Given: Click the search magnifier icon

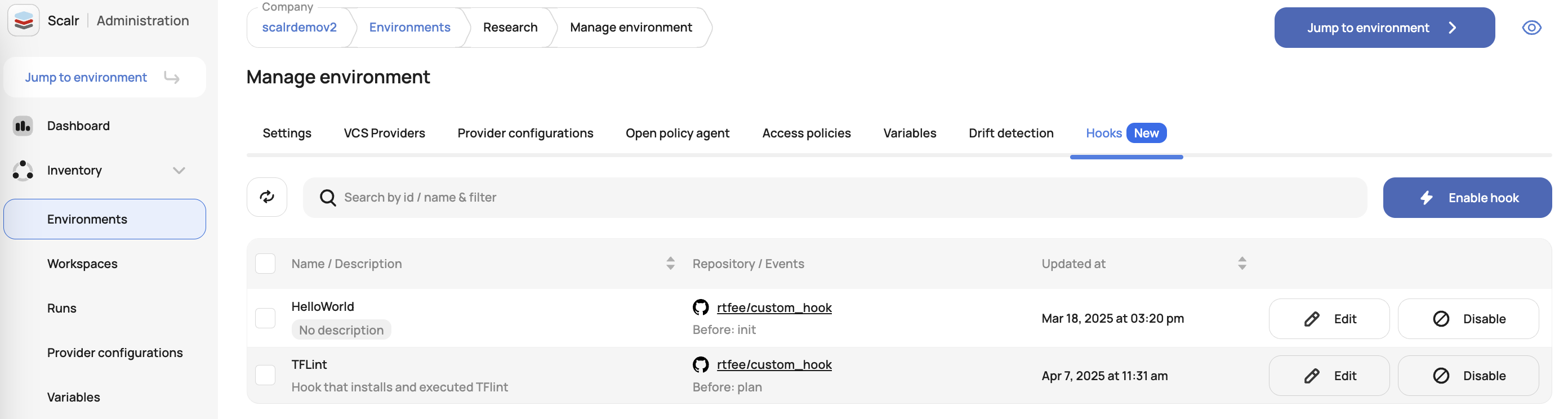Looking at the screenshot, I should pyautogui.click(x=327, y=197).
